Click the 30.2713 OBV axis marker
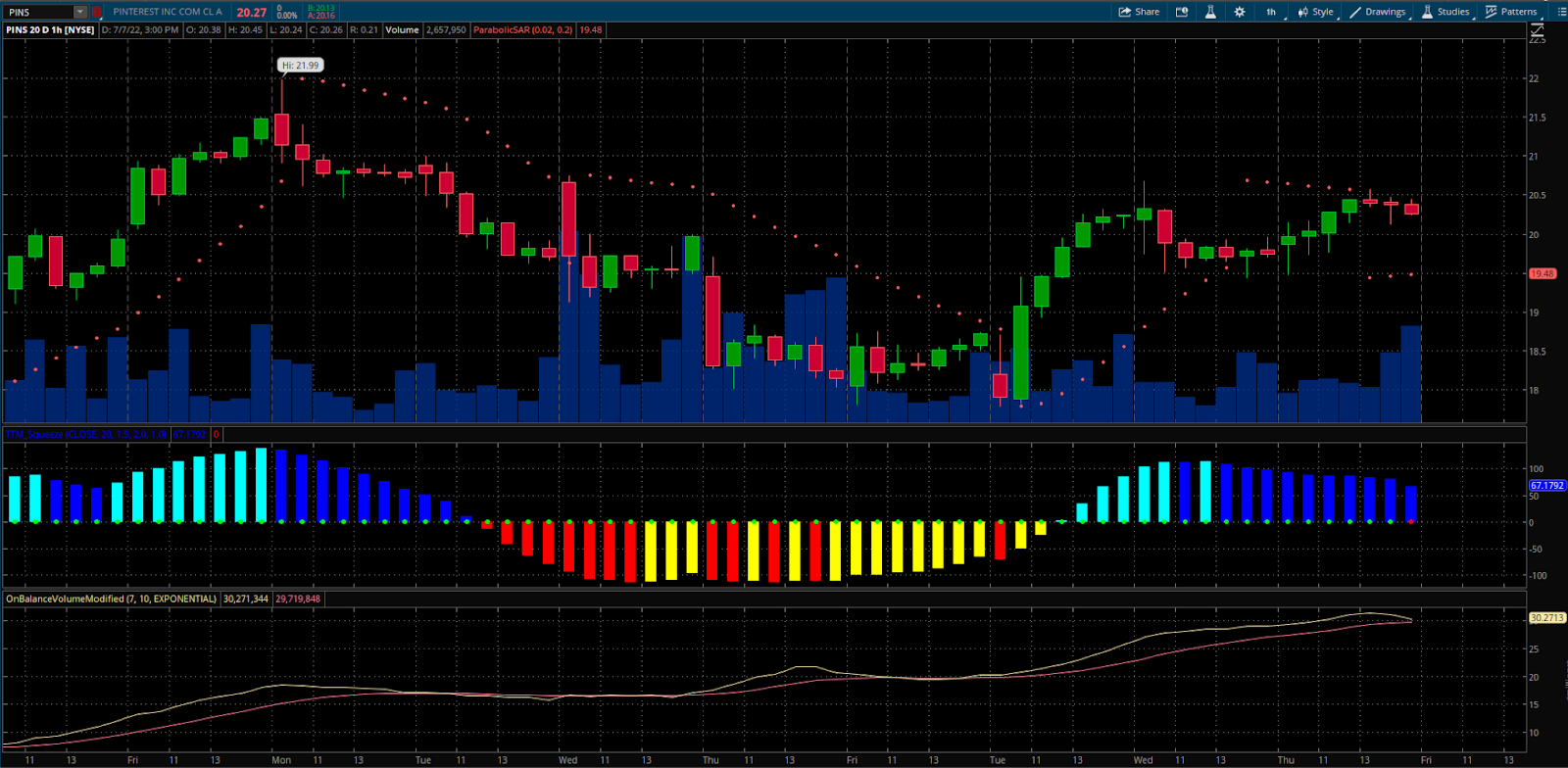The height and width of the screenshot is (768, 1568). click(1547, 618)
